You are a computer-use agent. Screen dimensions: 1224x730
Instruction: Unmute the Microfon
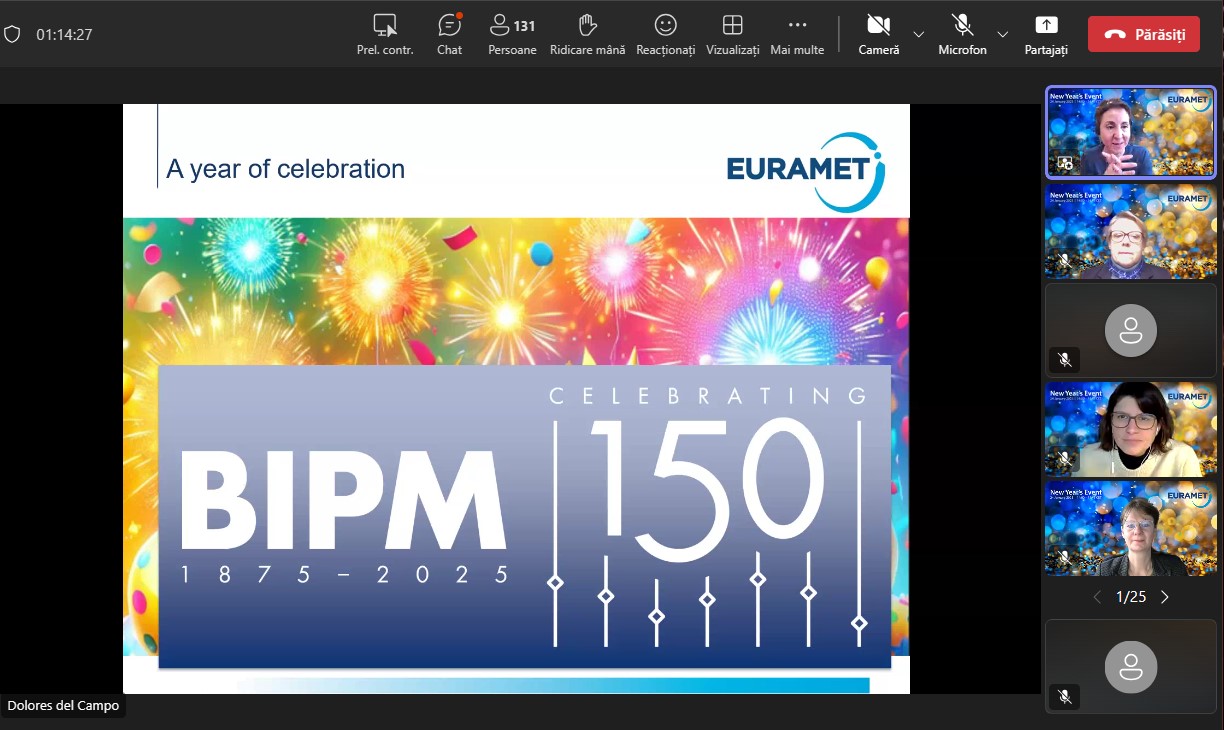click(962, 33)
